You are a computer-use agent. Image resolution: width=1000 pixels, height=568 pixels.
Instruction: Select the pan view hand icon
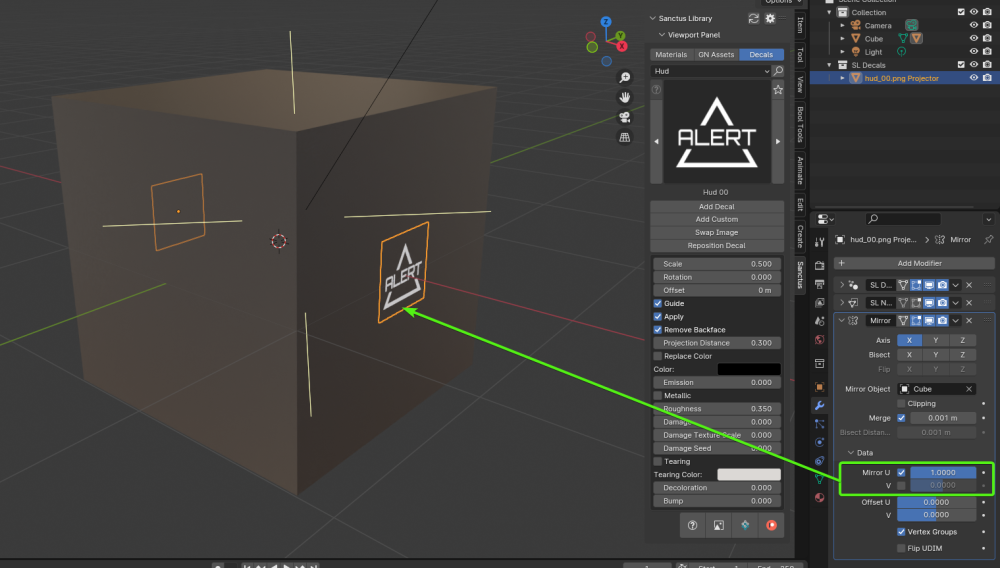(625, 97)
